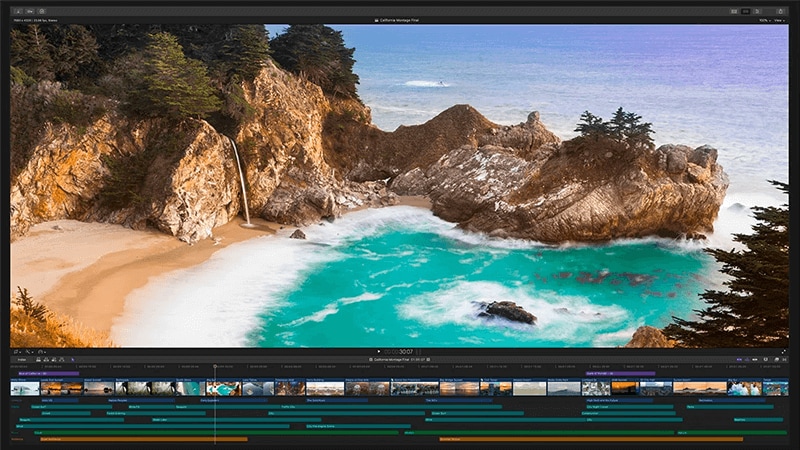800x450 pixels.
Task: Toggle the browser panel visibility button
Action: point(734,11)
